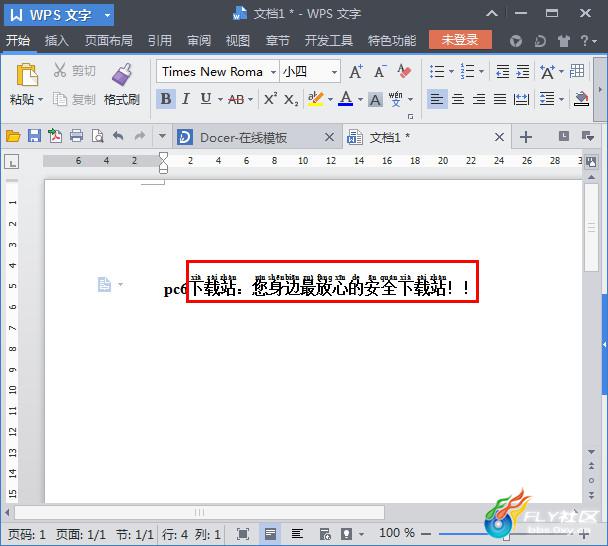Open the pinyin guide wén icon
608x546 pixels.
(x=396, y=99)
